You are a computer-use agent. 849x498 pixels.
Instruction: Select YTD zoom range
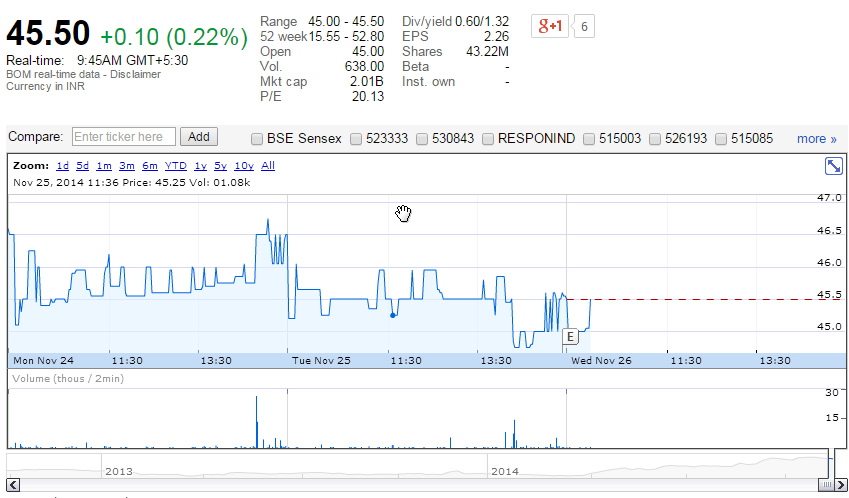point(175,166)
